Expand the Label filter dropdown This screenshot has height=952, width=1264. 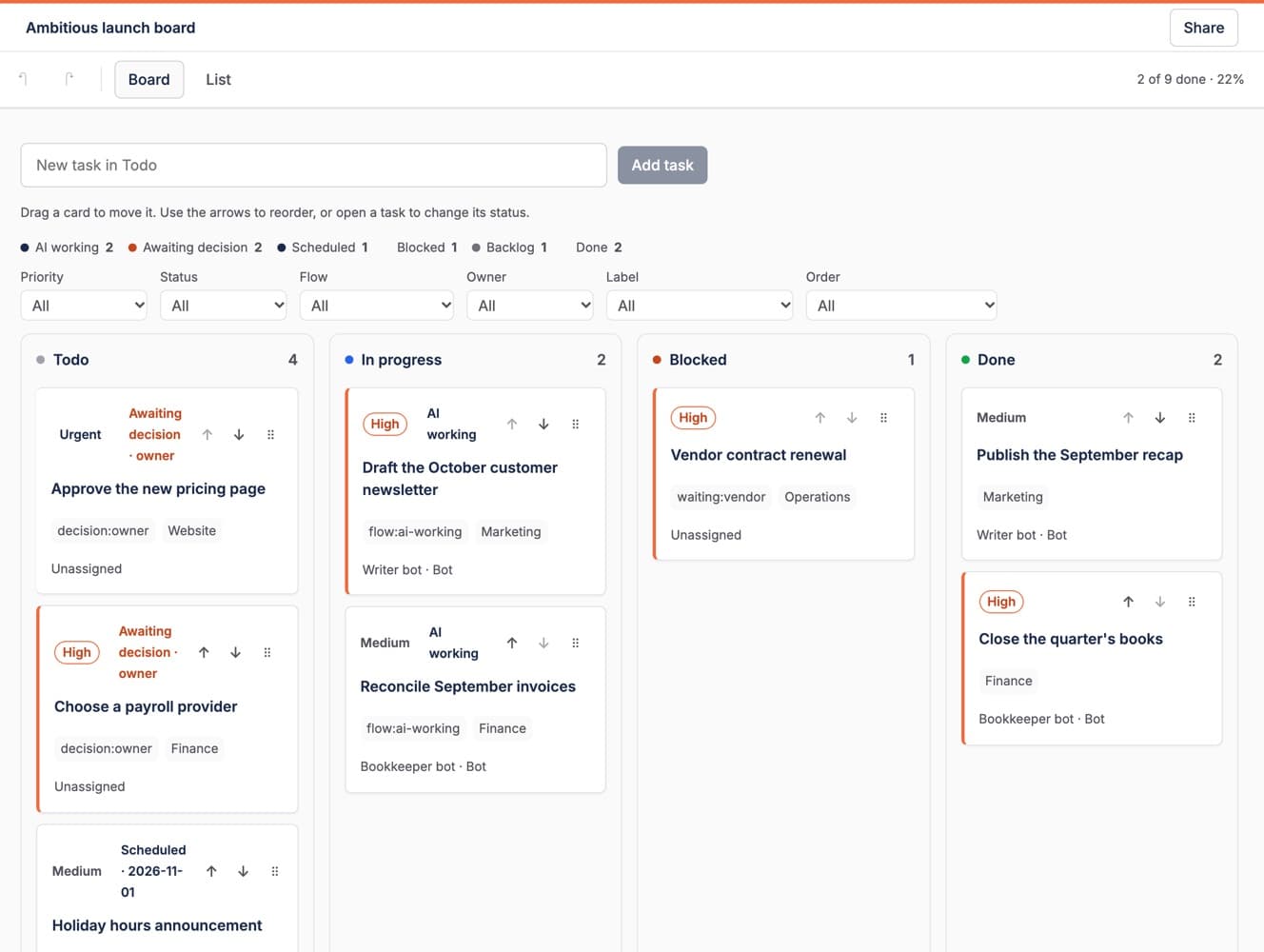pyautogui.click(x=700, y=306)
